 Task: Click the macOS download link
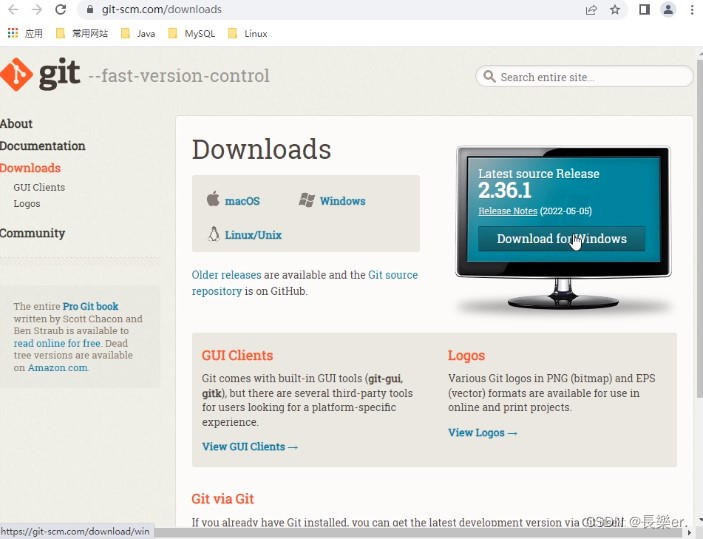point(242,201)
